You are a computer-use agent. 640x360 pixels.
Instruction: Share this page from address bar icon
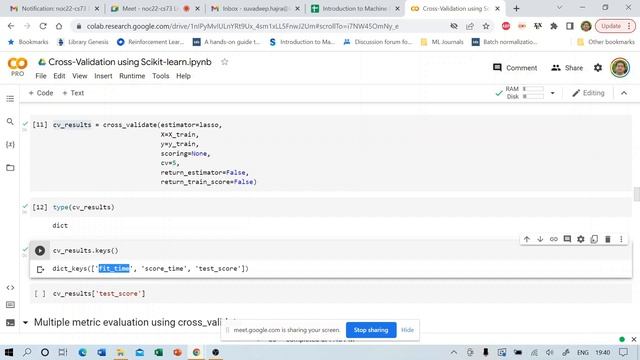470,26
